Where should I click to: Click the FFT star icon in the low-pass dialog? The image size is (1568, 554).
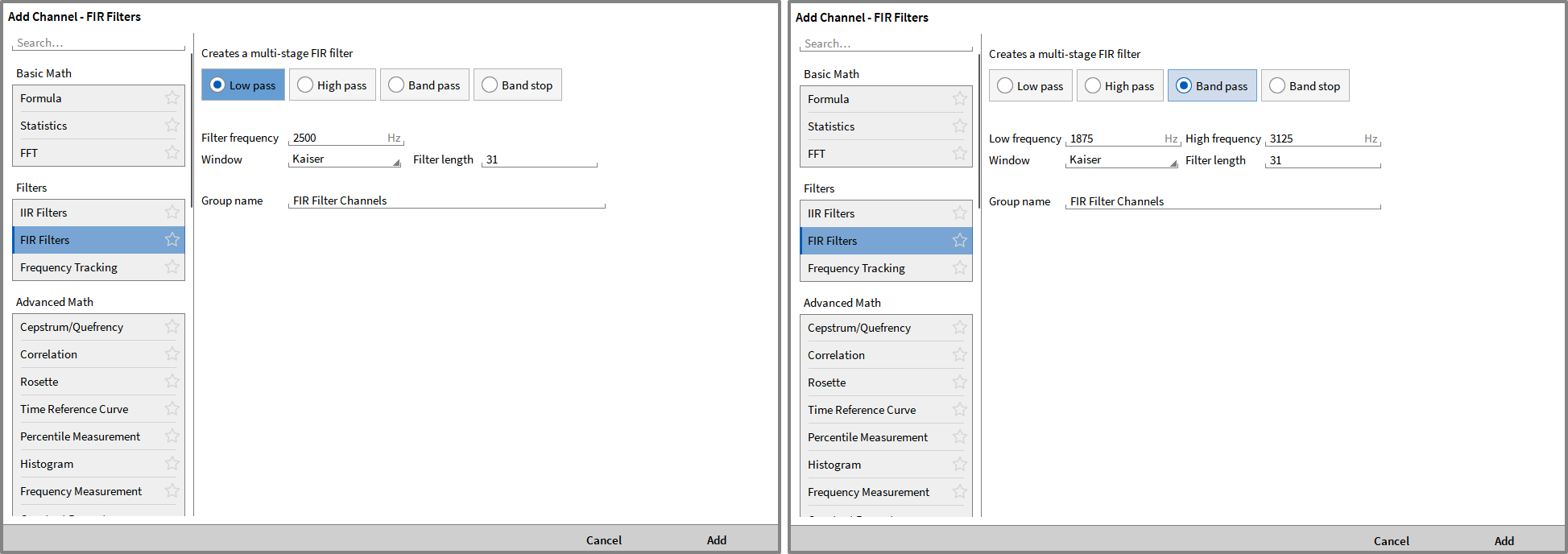click(172, 153)
